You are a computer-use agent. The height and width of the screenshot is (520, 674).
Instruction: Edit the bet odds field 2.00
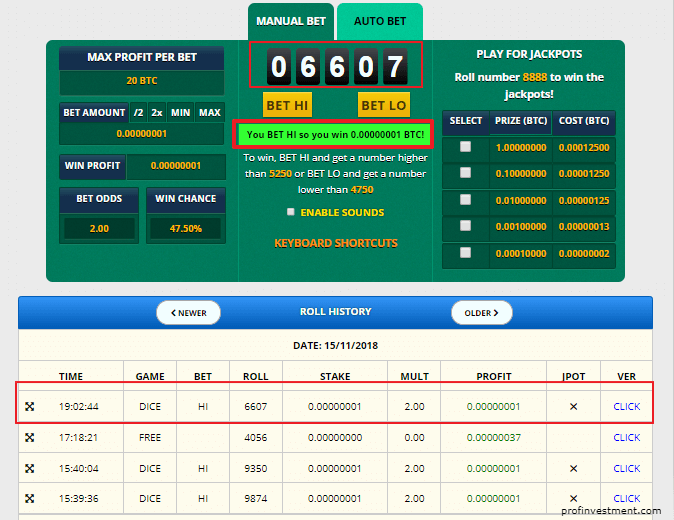tap(99, 229)
